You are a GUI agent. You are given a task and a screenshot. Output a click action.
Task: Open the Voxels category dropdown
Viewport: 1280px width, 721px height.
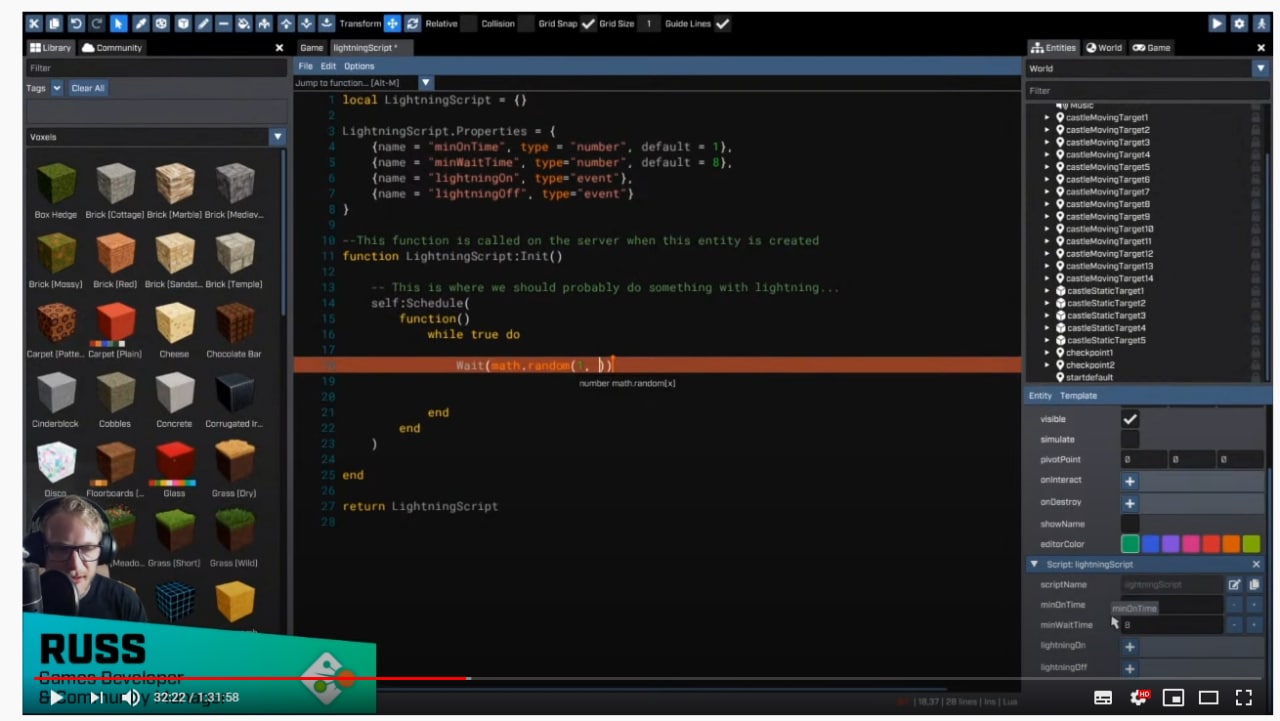[277, 137]
